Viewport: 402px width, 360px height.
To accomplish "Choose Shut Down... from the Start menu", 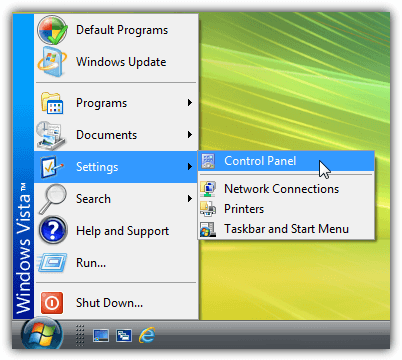I will click(x=116, y=303).
